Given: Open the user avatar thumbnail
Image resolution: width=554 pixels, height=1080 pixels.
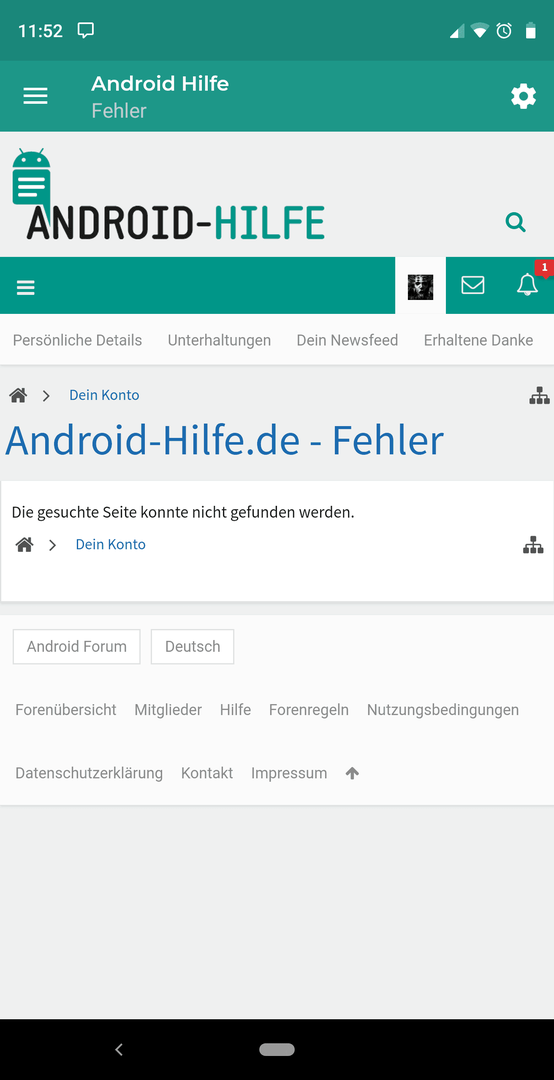Looking at the screenshot, I should pyautogui.click(x=420, y=286).
